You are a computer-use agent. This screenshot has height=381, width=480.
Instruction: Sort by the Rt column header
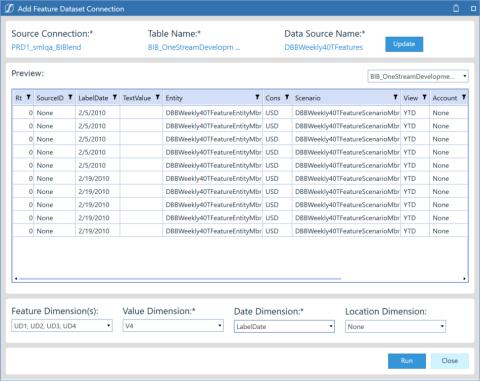click(x=19, y=98)
